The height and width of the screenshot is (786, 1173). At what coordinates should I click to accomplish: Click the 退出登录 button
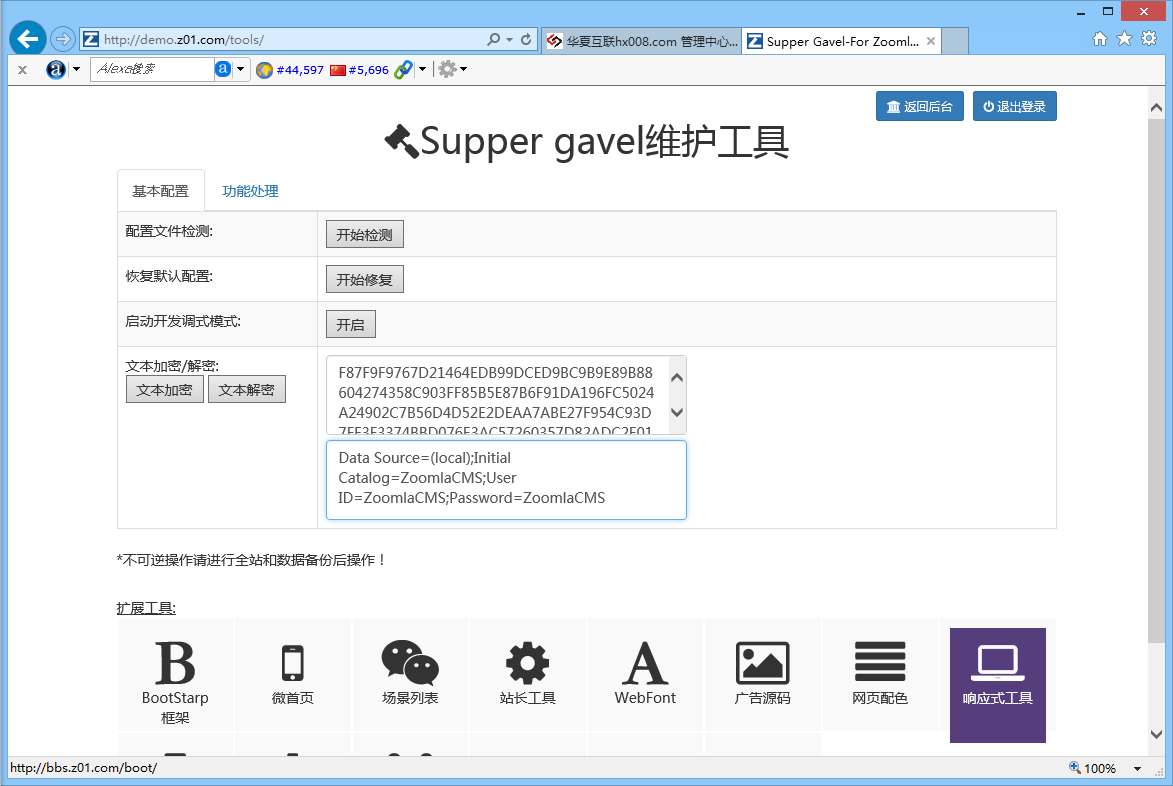[x=1014, y=106]
